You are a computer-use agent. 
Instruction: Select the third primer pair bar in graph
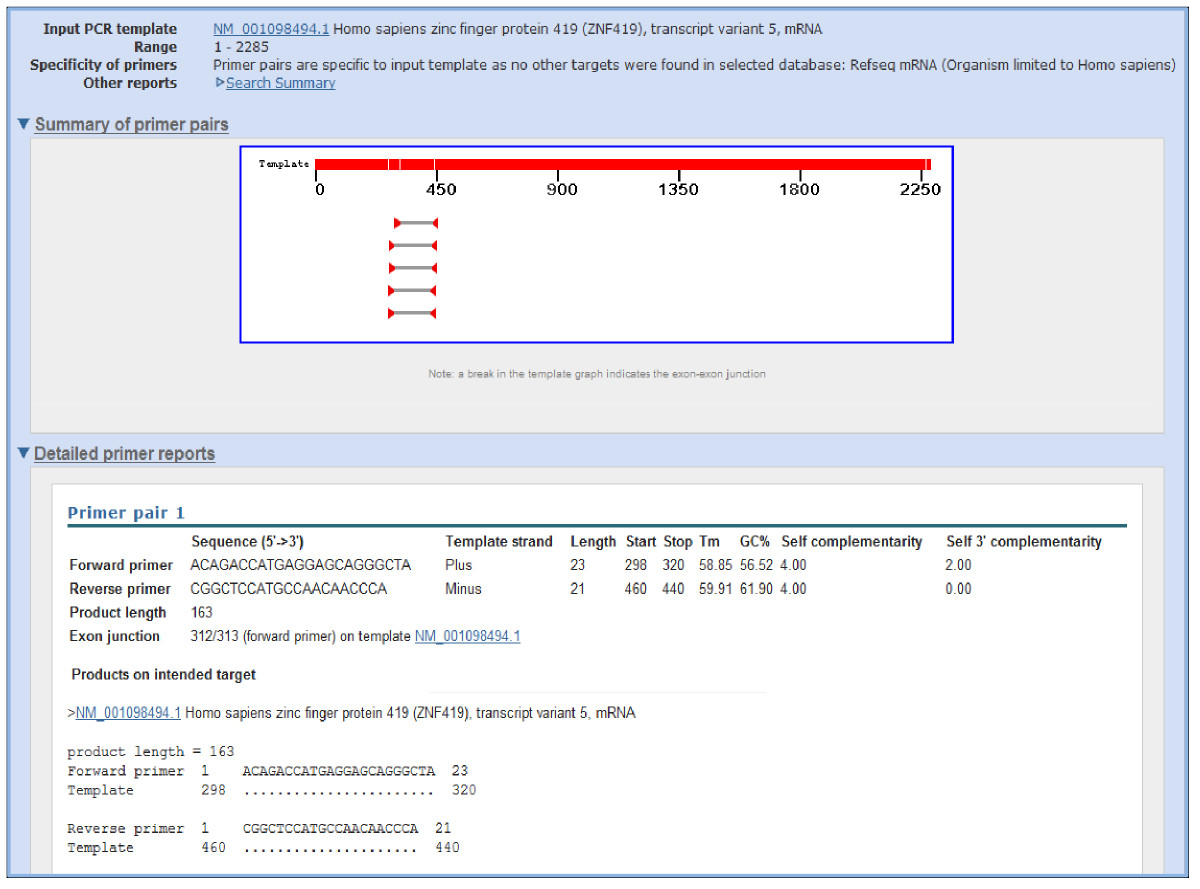(413, 268)
